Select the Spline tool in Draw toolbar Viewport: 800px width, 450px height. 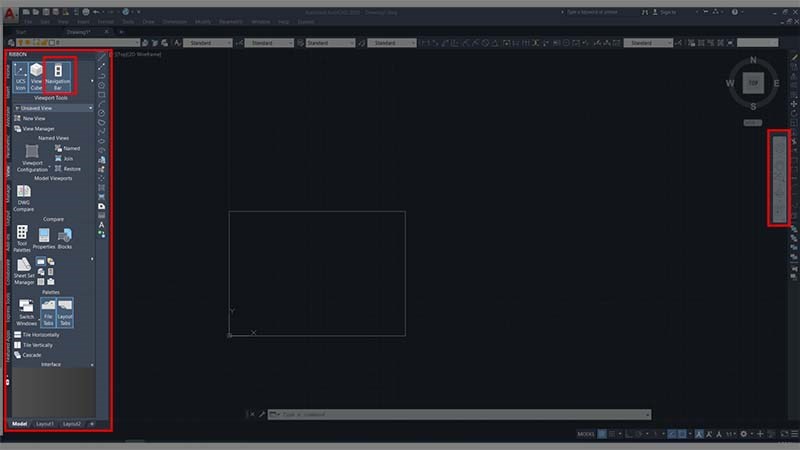coord(102,132)
